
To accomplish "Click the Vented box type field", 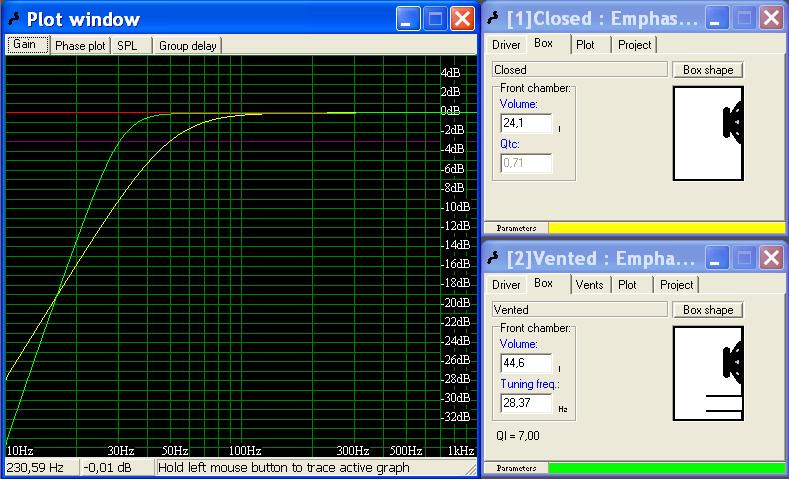I will click(580, 310).
